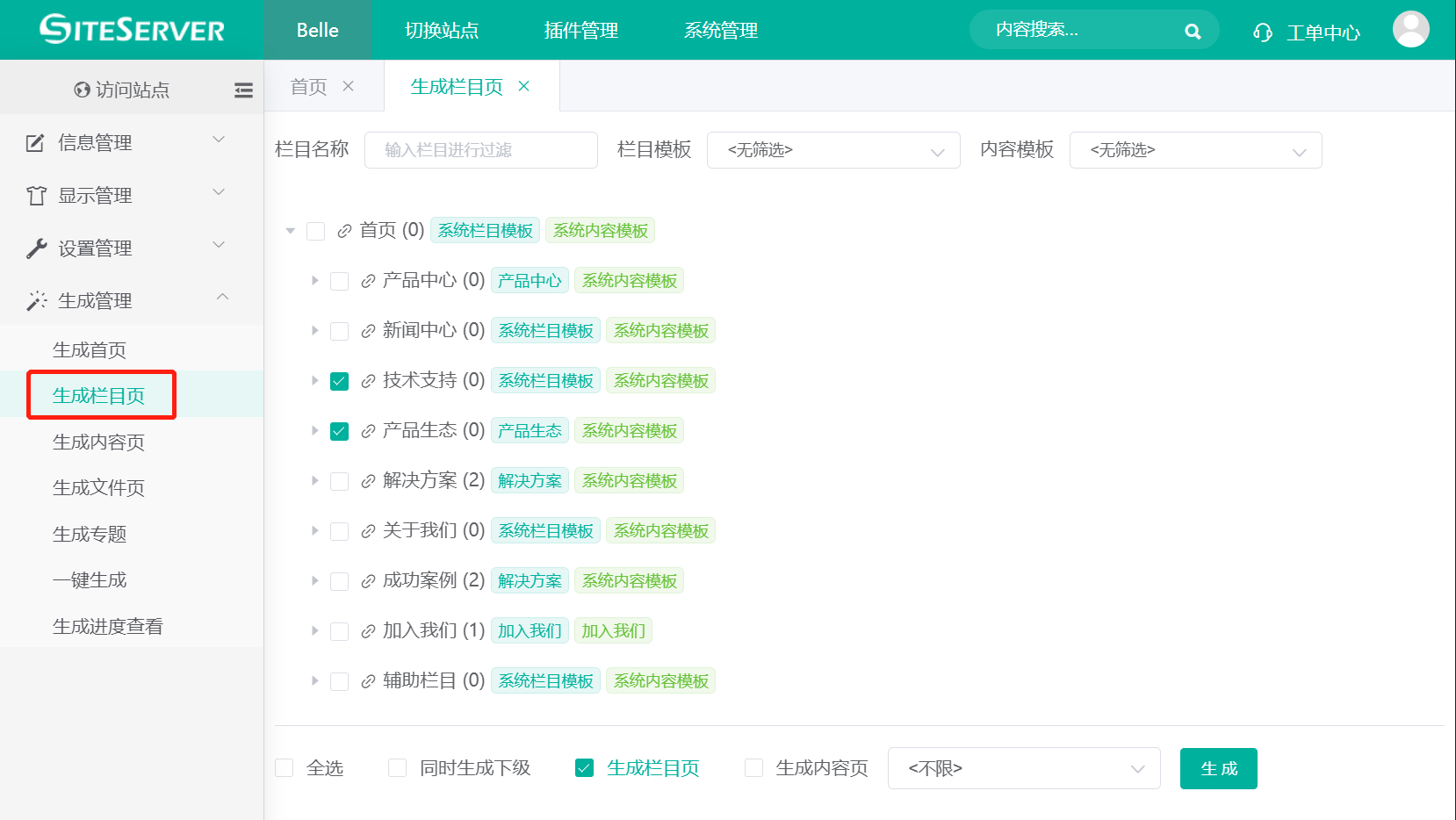1456x820 pixels.
Task: Select 生成内容页 in the sidebar
Action: pos(98,442)
